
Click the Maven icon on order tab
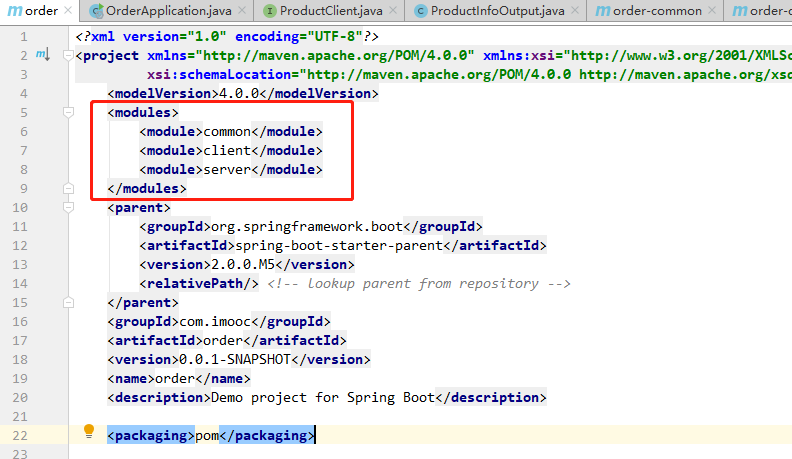[x=15, y=11]
